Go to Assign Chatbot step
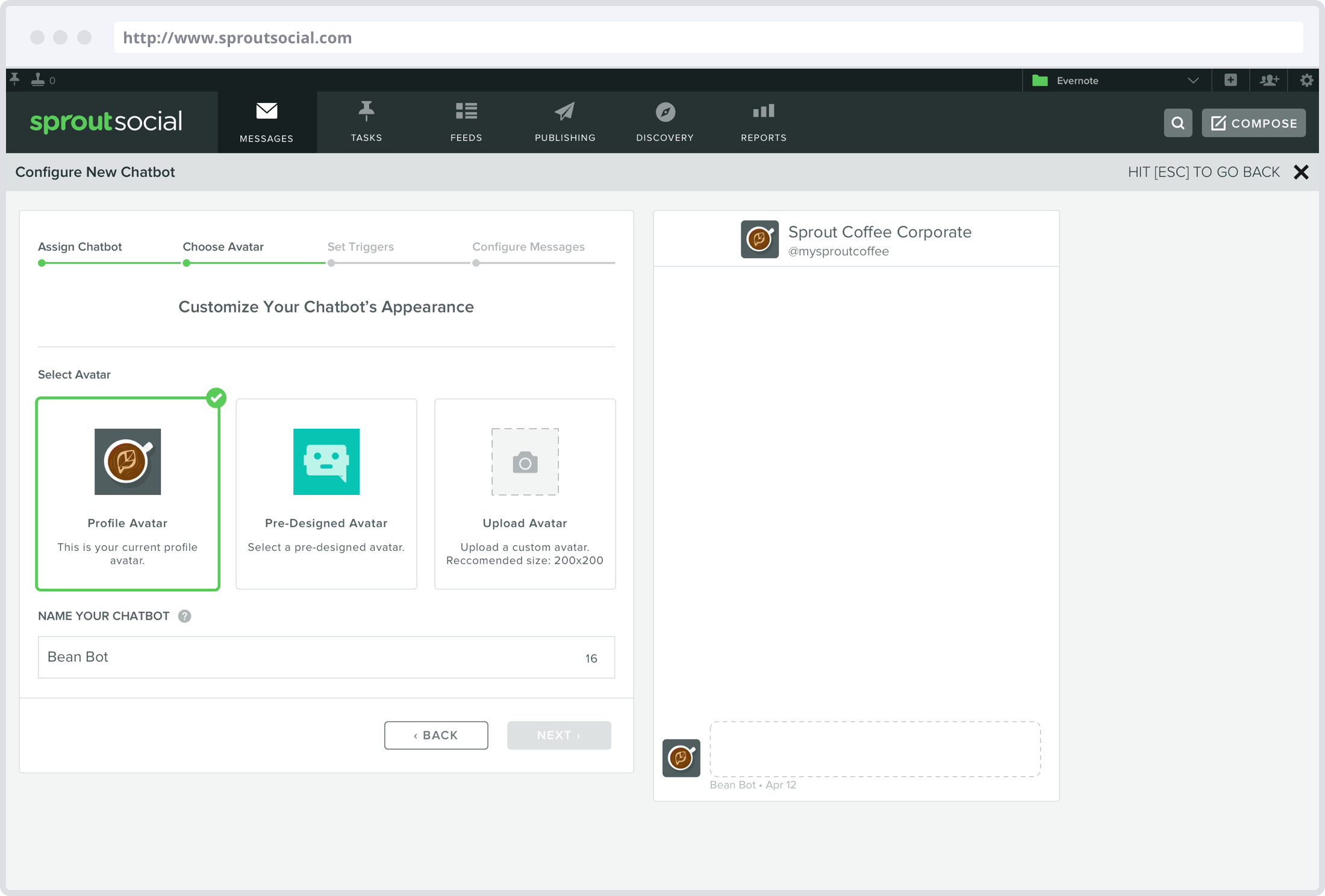The height and width of the screenshot is (896, 1325). tap(79, 247)
